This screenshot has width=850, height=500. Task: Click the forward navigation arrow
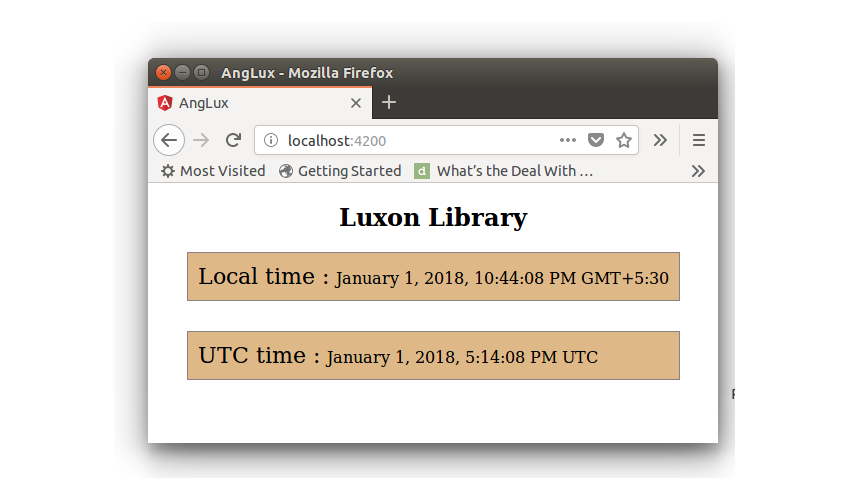201,140
